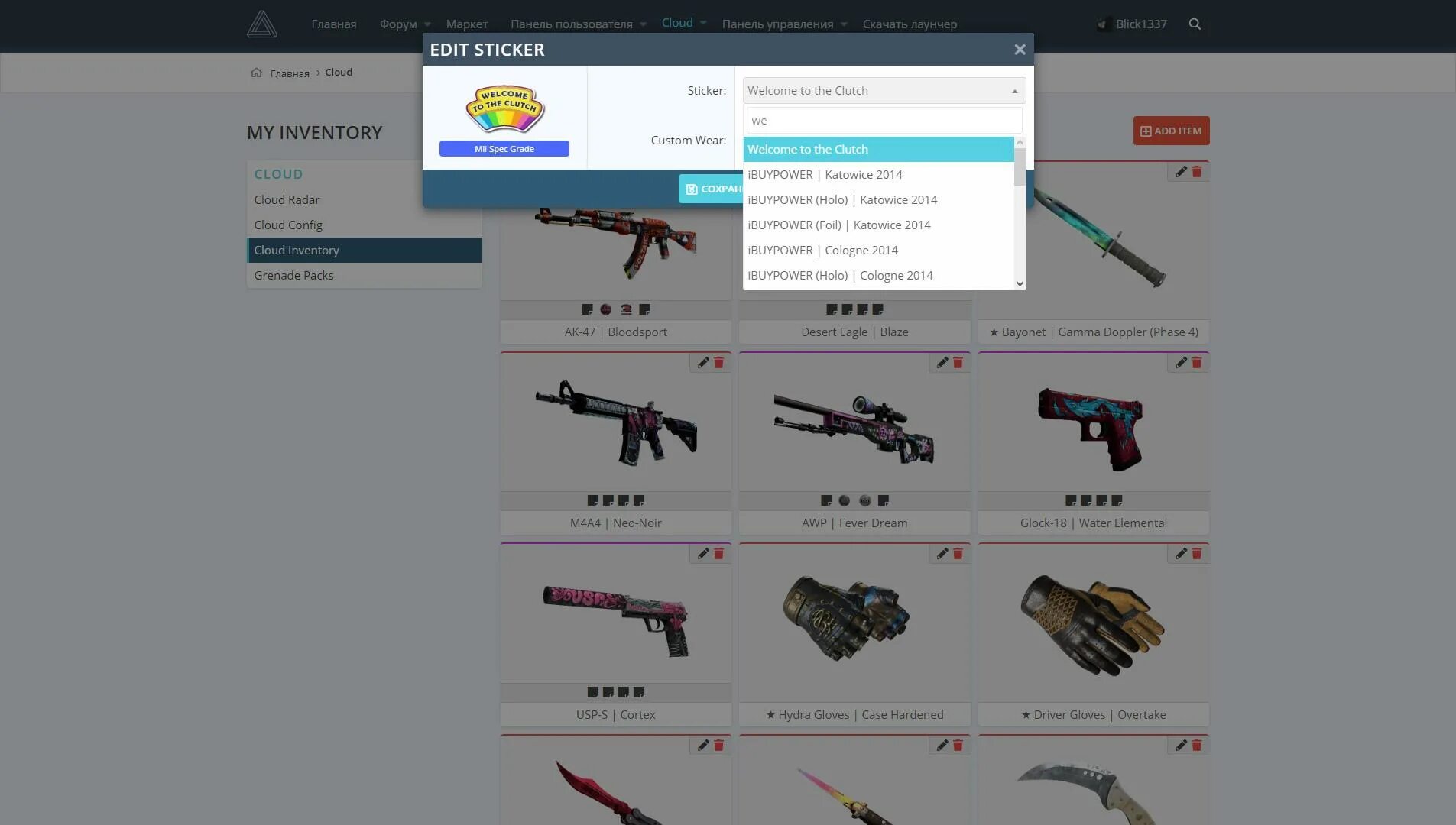Image resolution: width=1456 pixels, height=825 pixels.
Task: Select Cloud Inventory in sidebar
Action: point(364,251)
